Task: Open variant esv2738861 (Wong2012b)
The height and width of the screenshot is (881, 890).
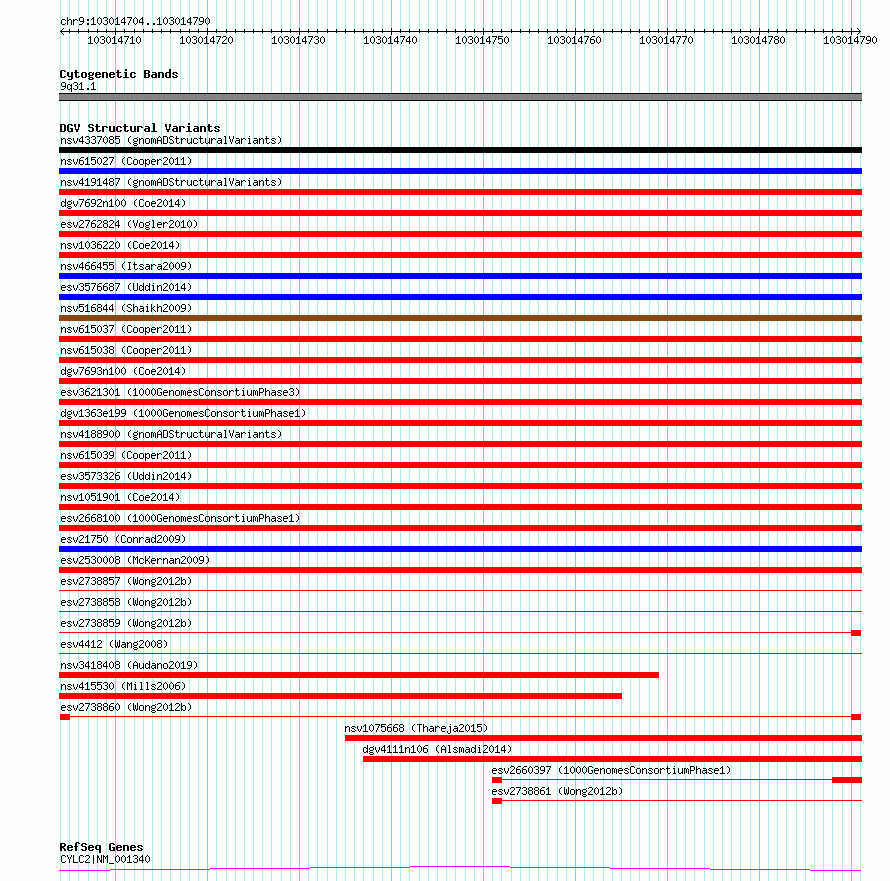Action: click(557, 791)
